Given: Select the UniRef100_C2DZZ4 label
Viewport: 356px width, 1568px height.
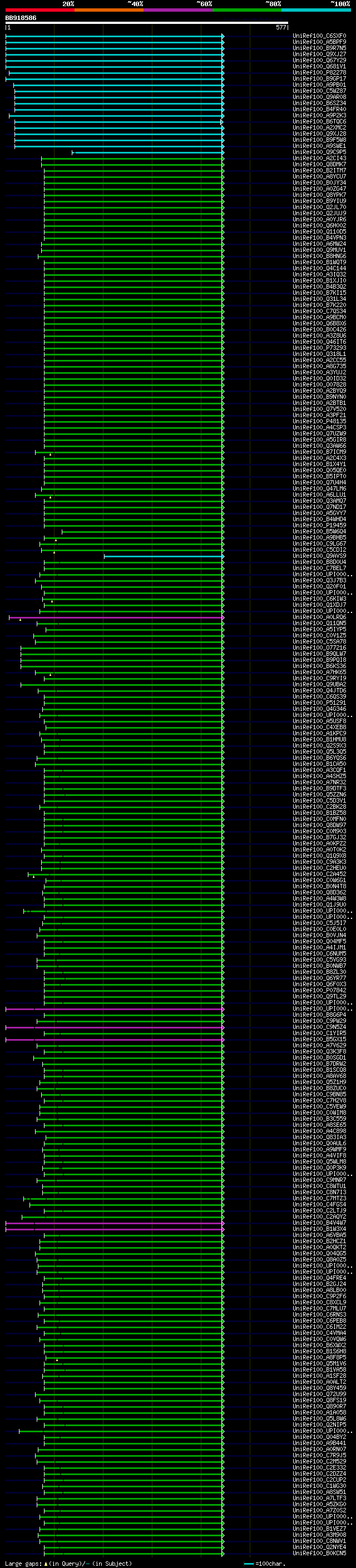Looking at the screenshot, I should 319,1473.
